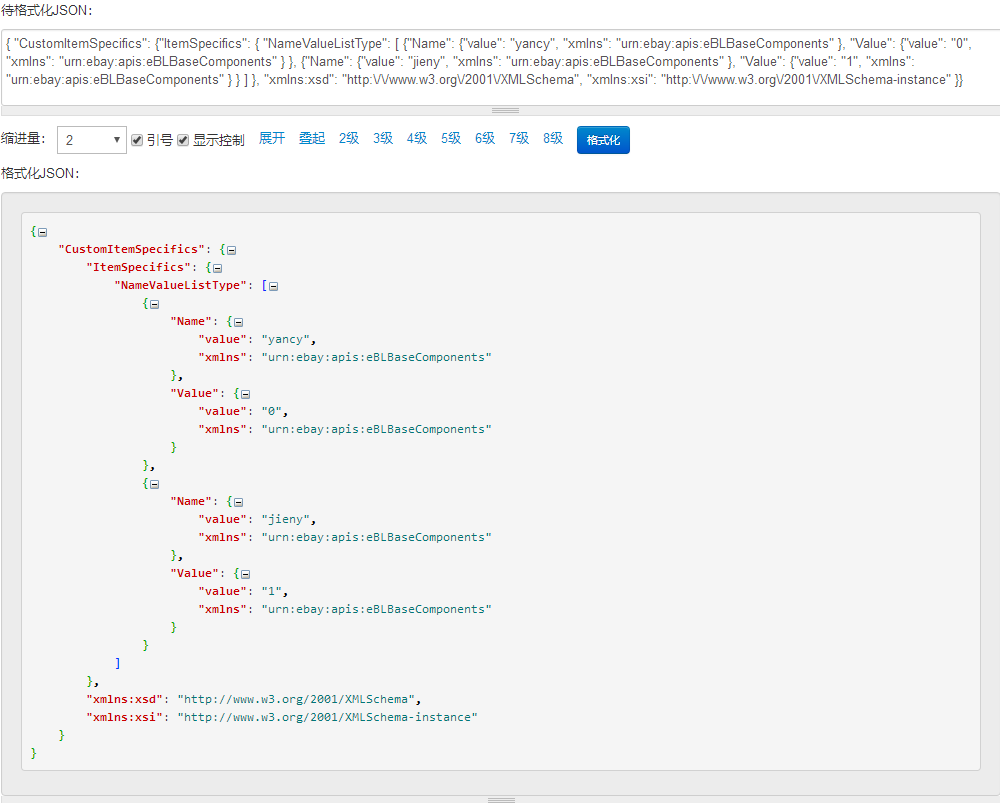Click the 叠起 collapse-all link
1000x803 pixels.
pyautogui.click(x=312, y=138)
